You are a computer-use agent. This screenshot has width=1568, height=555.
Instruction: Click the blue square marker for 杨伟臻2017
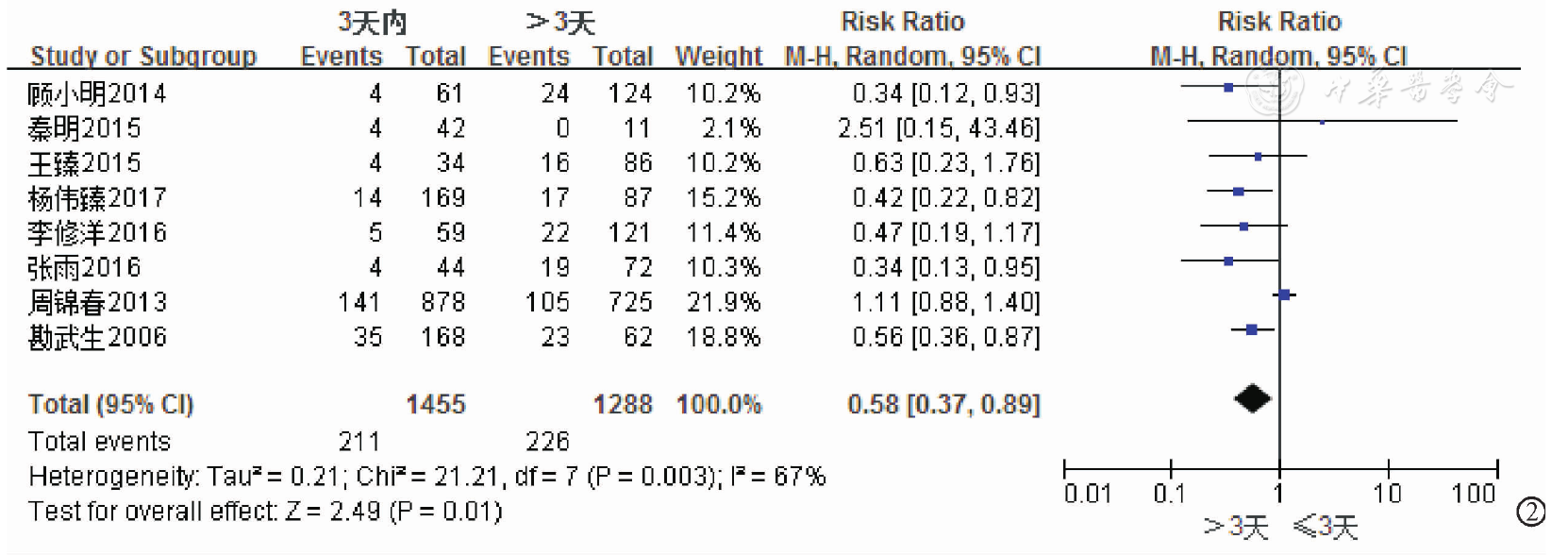1239,192
